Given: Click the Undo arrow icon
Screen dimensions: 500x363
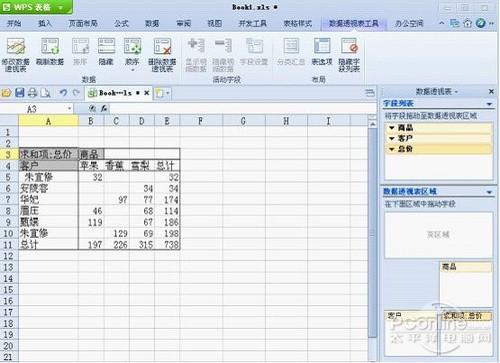Looking at the screenshot, I should tap(63, 93).
